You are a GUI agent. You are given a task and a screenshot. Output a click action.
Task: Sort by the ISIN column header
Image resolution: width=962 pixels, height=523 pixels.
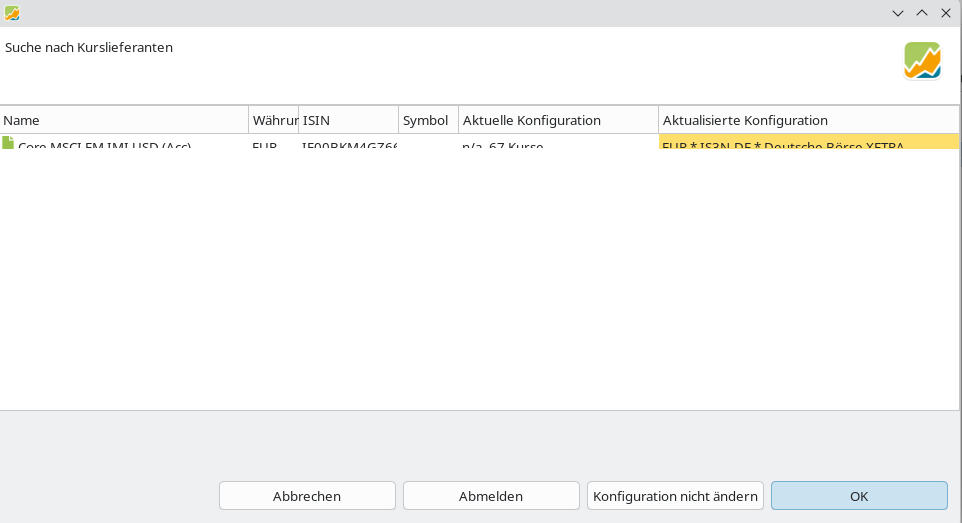[348, 120]
